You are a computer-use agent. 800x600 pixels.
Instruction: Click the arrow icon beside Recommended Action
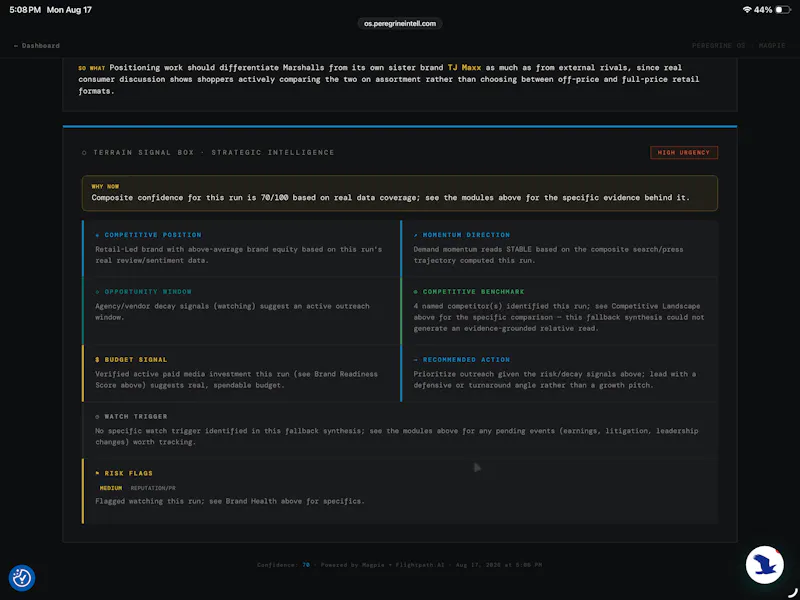pyautogui.click(x=416, y=360)
